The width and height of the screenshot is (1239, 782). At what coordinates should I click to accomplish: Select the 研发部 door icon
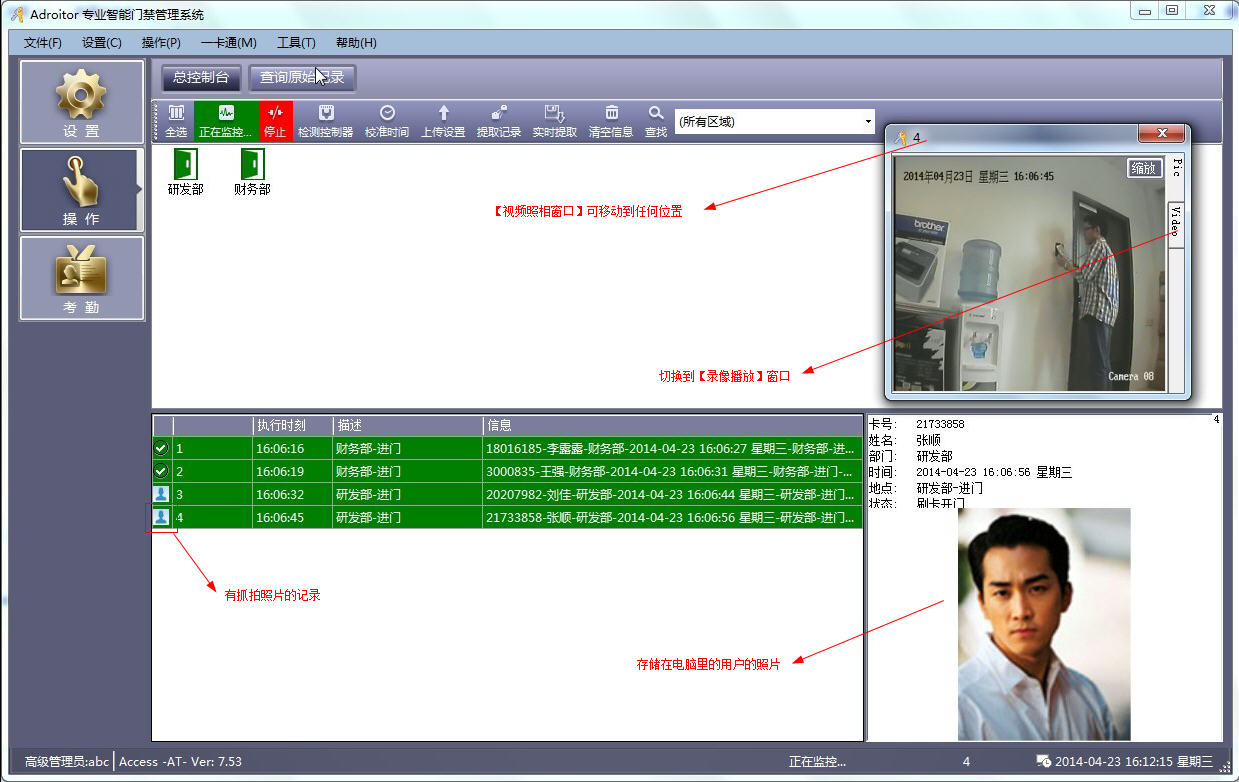pyautogui.click(x=185, y=164)
